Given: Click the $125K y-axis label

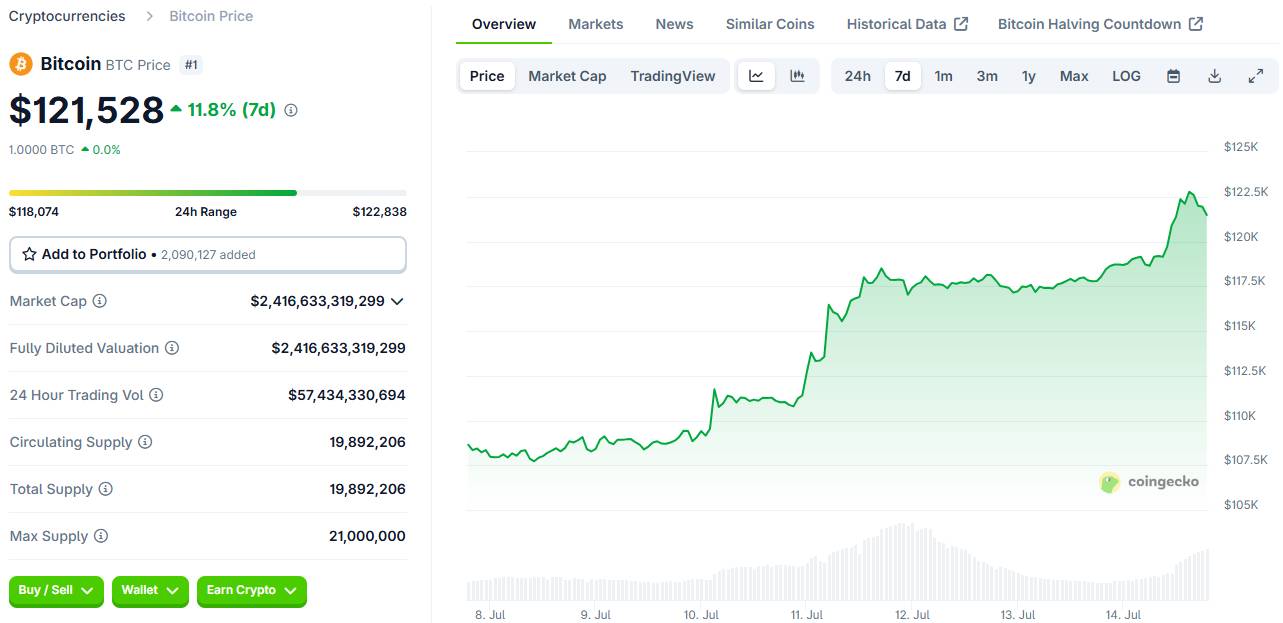Looking at the screenshot, I should [1241, 147].
